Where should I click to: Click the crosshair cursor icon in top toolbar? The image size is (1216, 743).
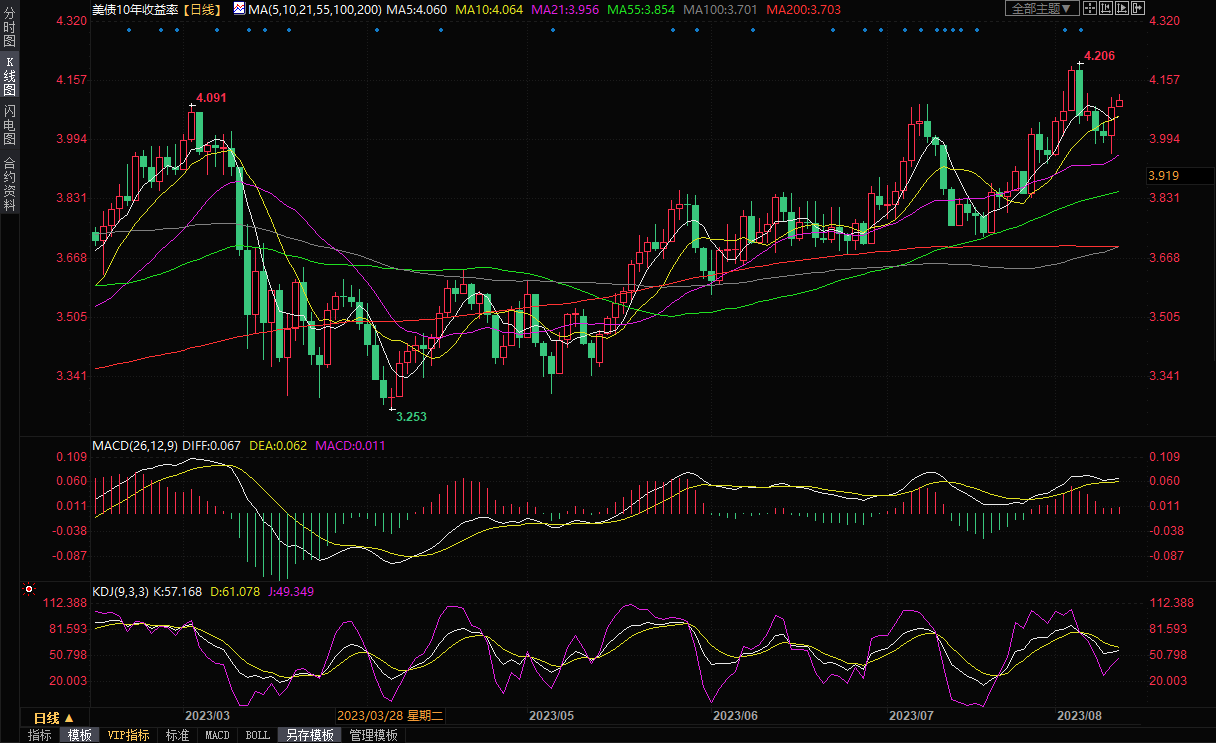(x=1090, y=9)
